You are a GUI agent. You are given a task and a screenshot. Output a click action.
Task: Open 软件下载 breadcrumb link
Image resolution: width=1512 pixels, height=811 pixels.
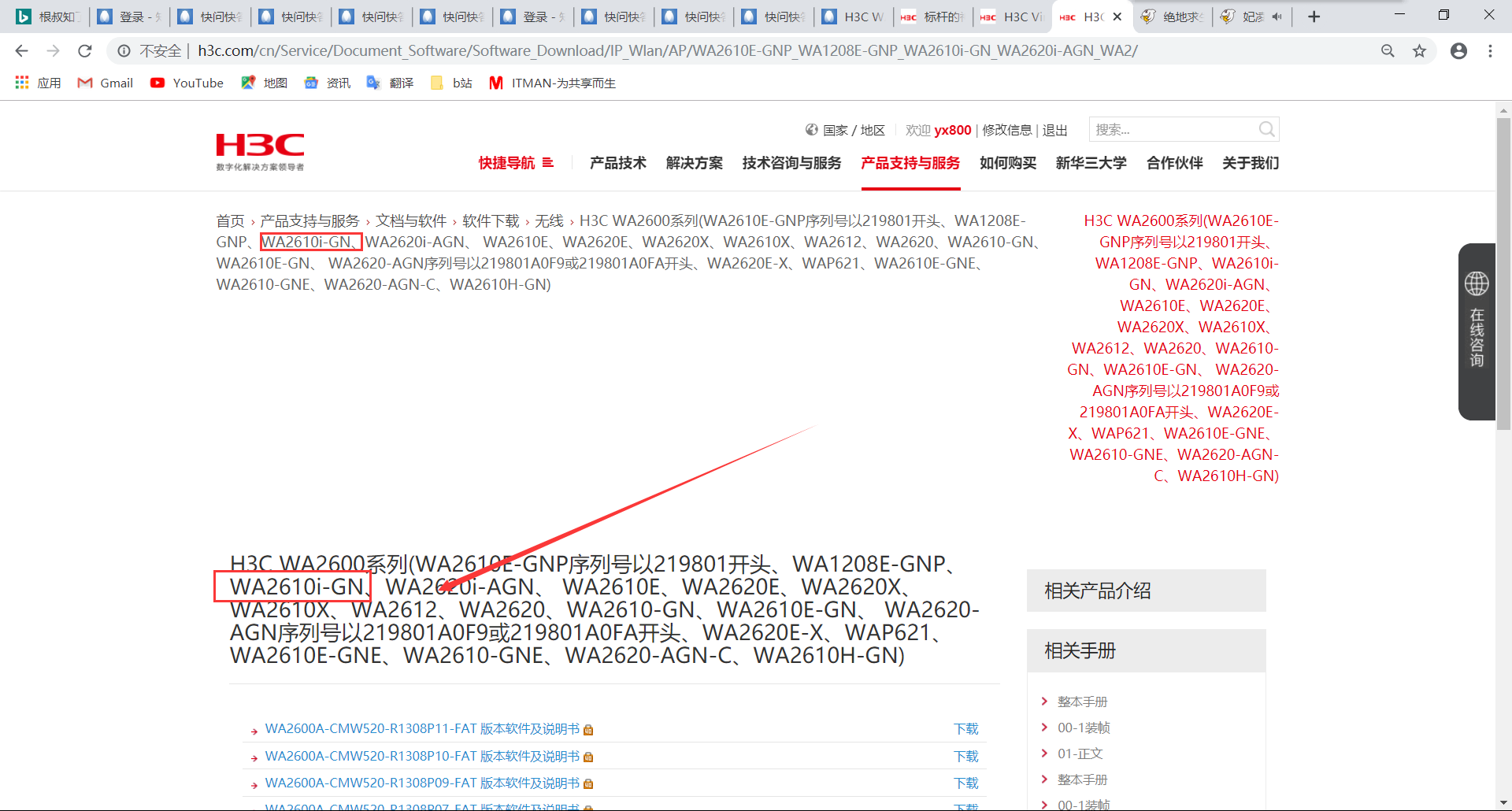[491, 221]
